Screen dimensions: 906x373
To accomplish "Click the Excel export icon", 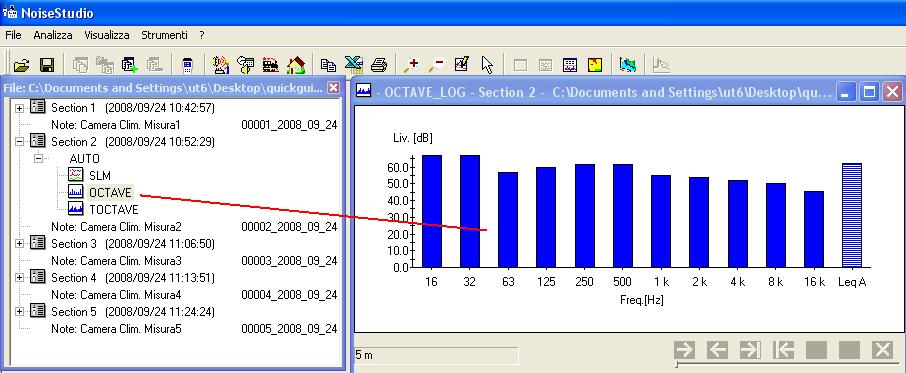I will [x=354, y=64].
